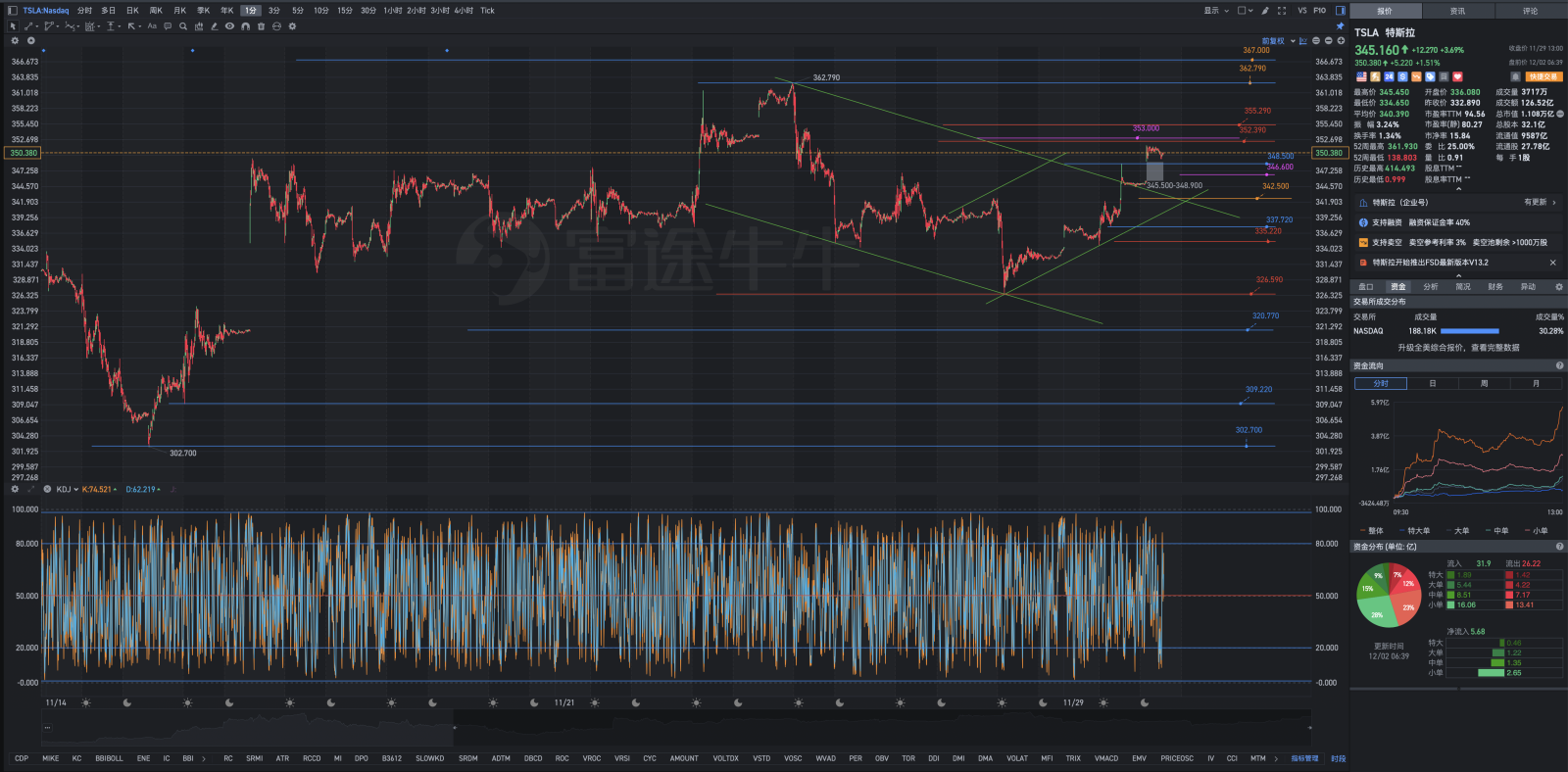This screenshot has width=1568, height=772.
Task: Close the FSD V13.2 news banner
Action: [x=1552, y=263]
